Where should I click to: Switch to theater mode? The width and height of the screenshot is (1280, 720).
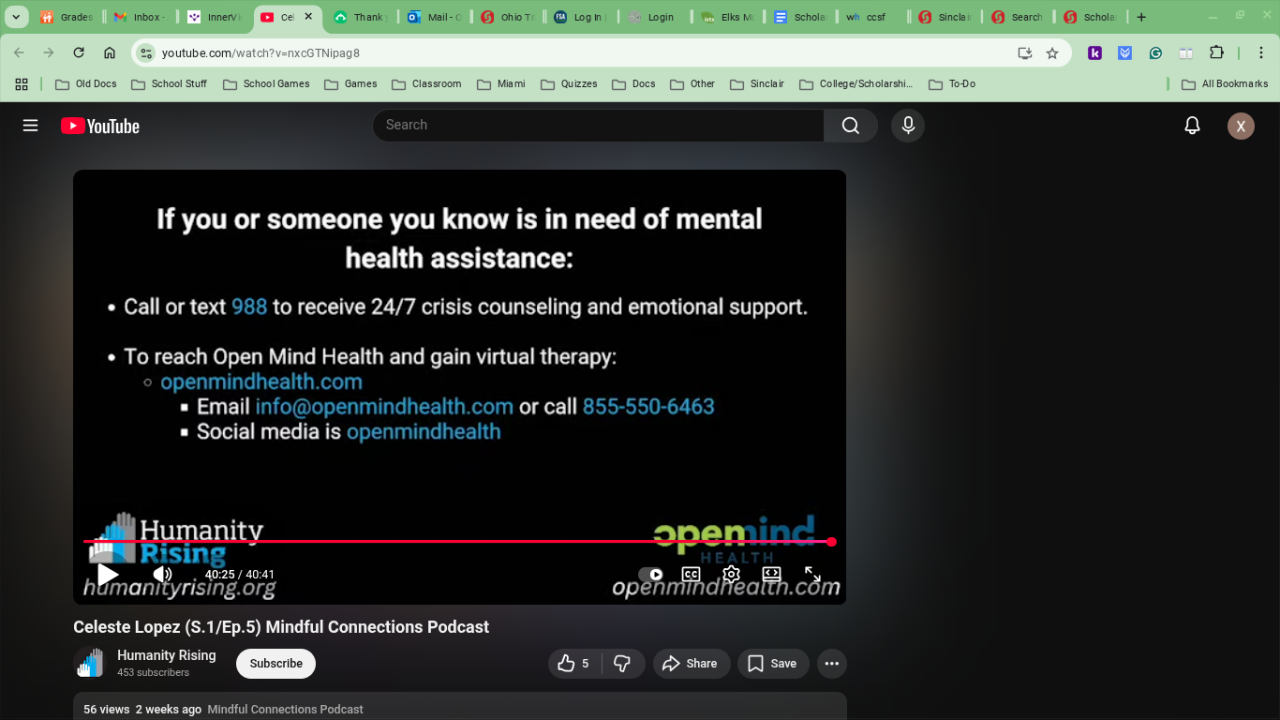(x=771, y=574)
